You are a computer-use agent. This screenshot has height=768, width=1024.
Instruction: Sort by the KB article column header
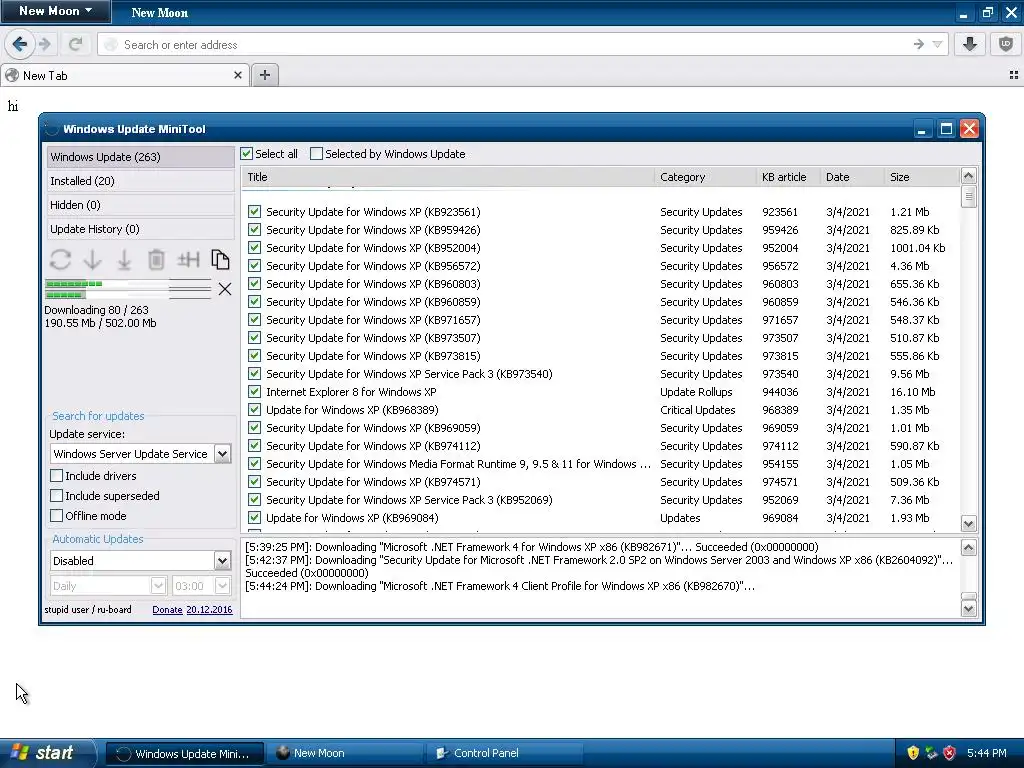[x=788, y=177]
